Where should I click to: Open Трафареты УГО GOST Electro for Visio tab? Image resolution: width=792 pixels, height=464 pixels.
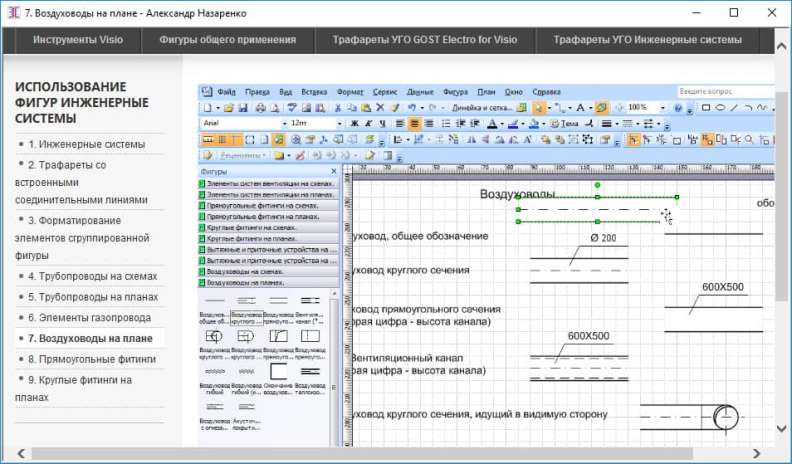[425, 40]
